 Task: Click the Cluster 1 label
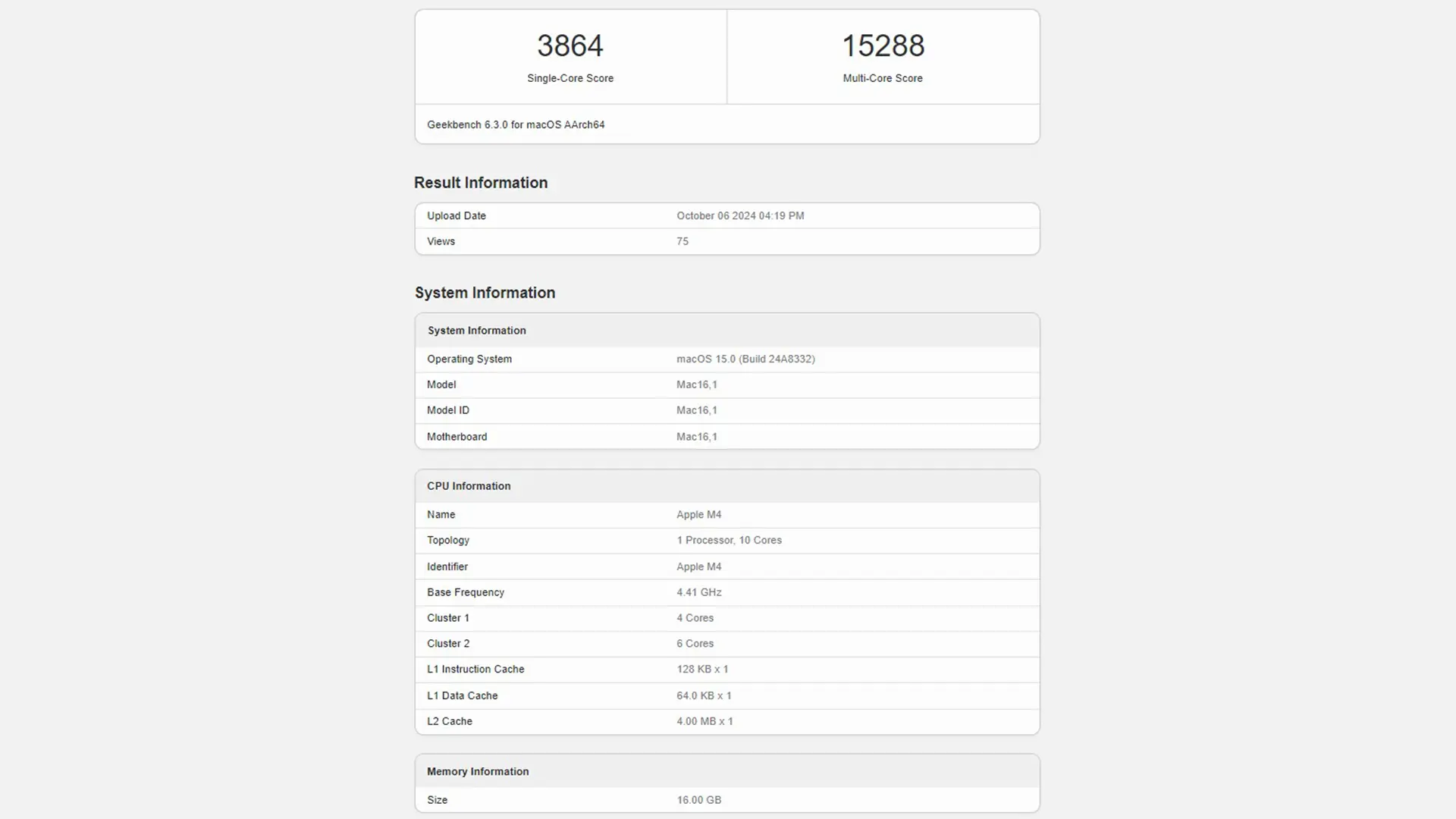pyautogui.click(x=448, y=618)
